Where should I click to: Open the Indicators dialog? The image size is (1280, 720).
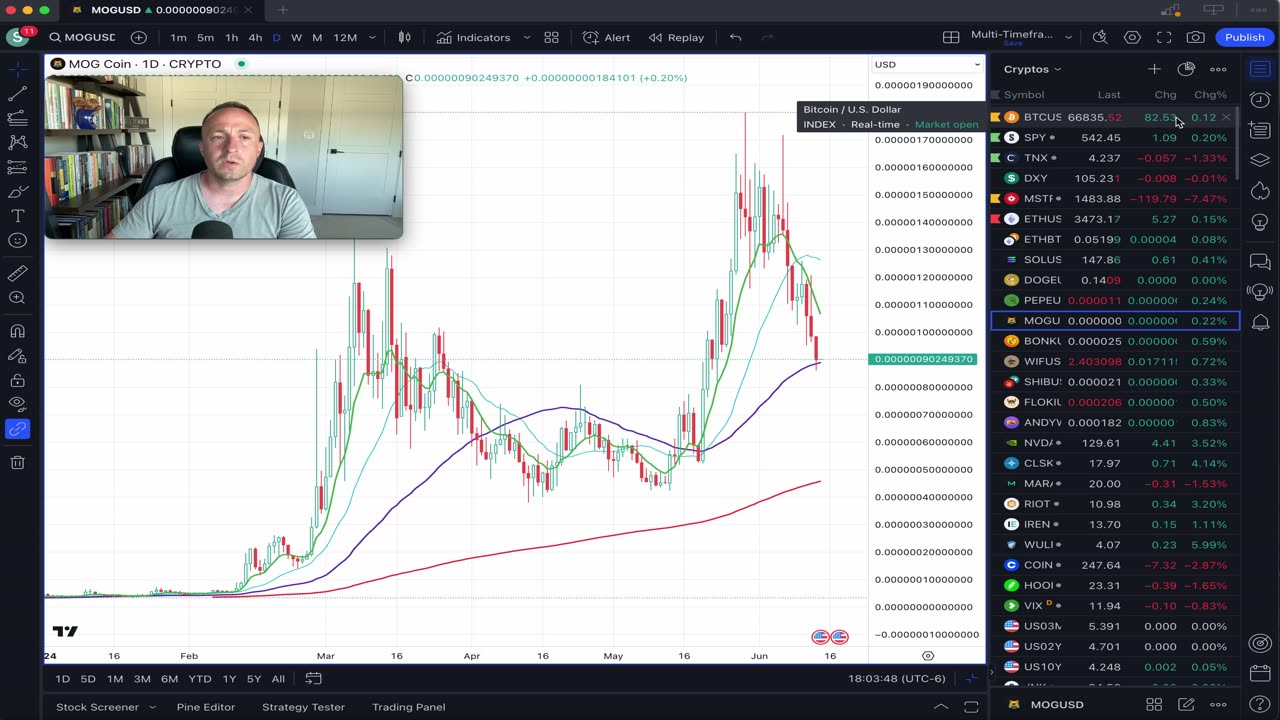473,37
